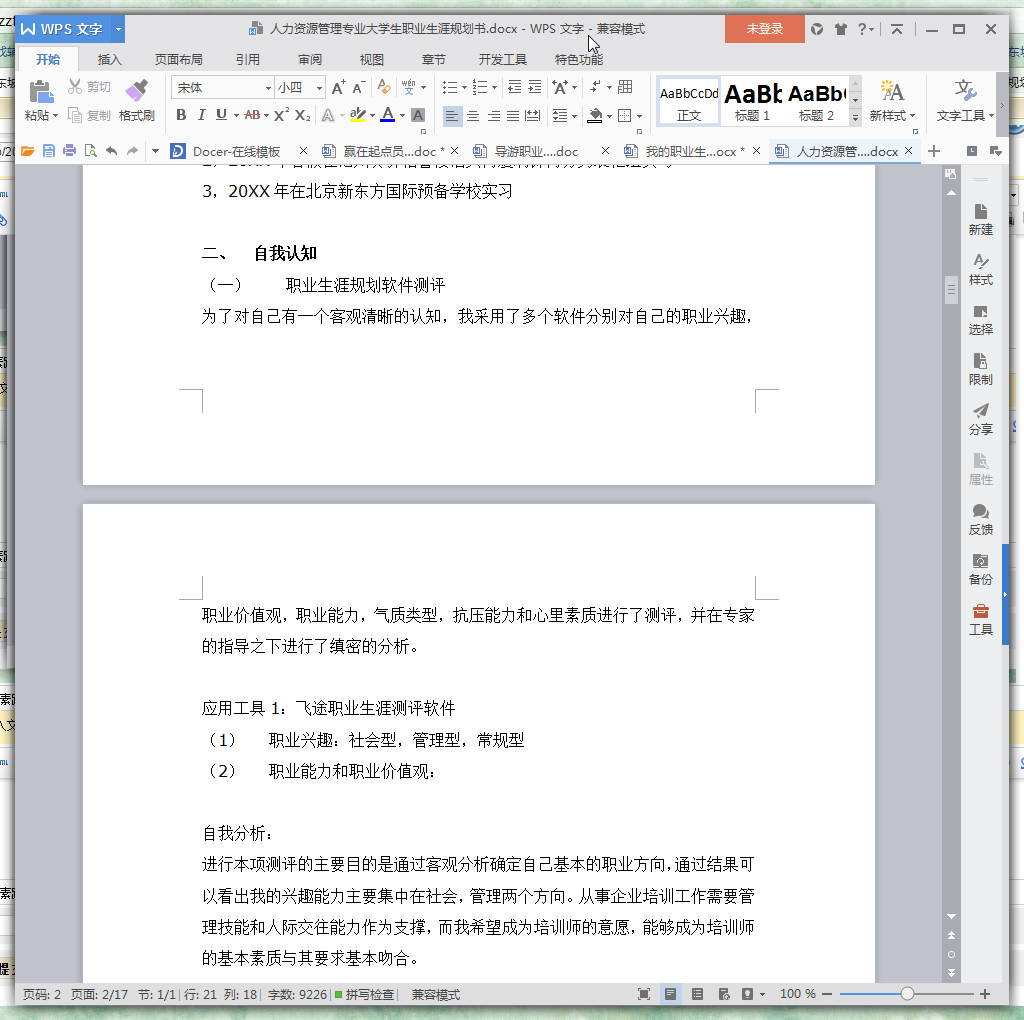Image resolution: width=1024 pixels, height=1020 pixels.
Task: Apply the 标题 1 style
Action: tap(752, 102)
